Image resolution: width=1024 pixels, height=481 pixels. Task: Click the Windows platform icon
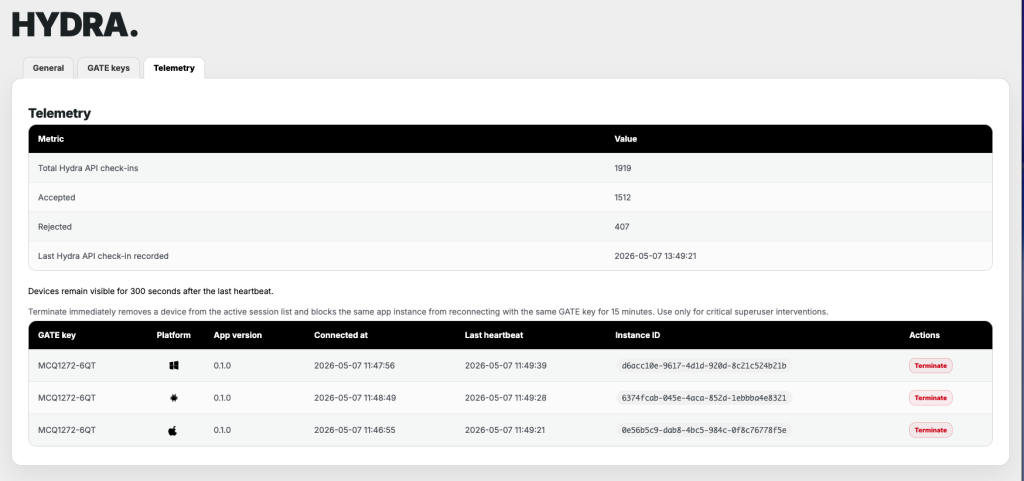(x=173, y=365)
